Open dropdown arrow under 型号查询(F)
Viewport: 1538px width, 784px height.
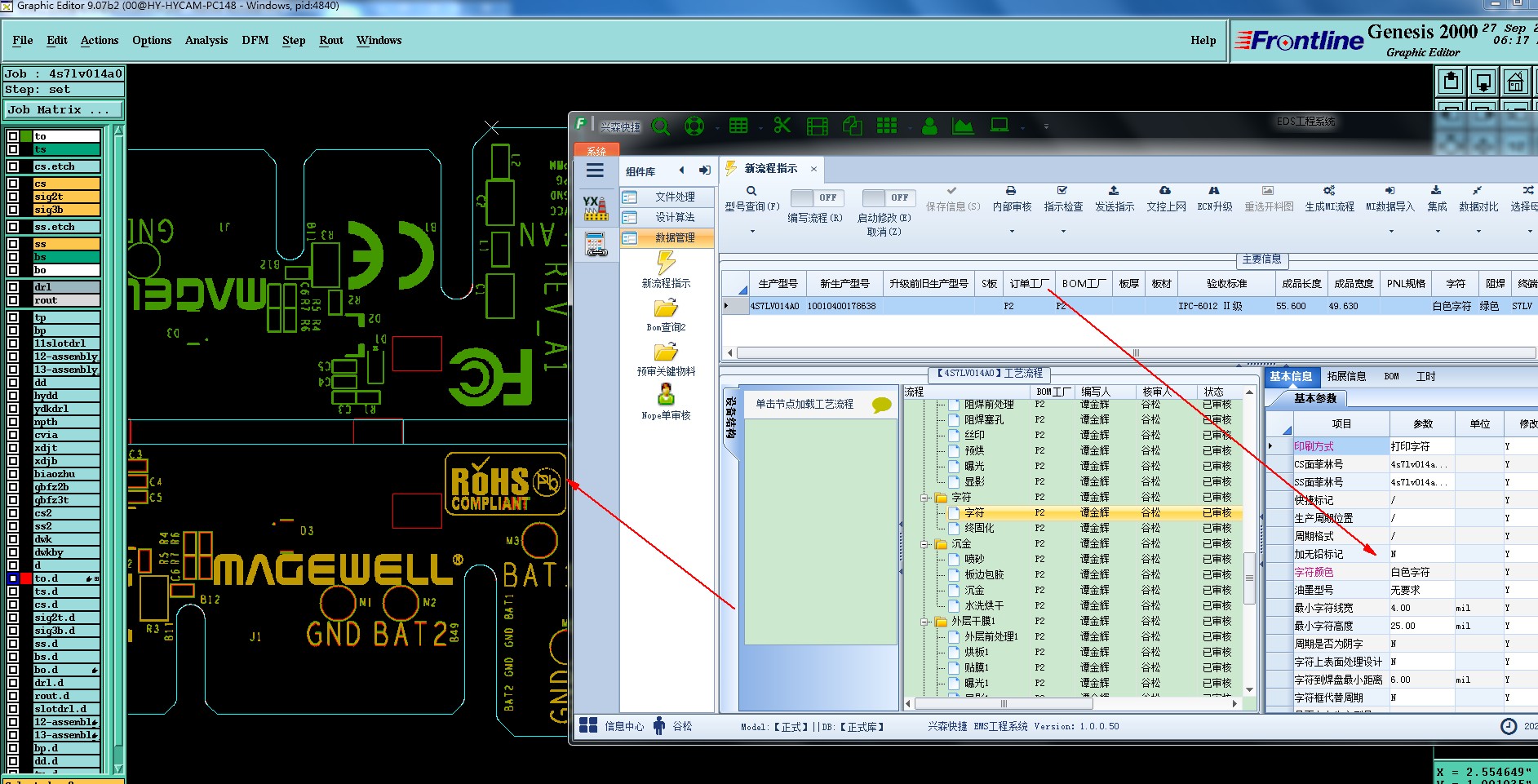click(752, 232)
